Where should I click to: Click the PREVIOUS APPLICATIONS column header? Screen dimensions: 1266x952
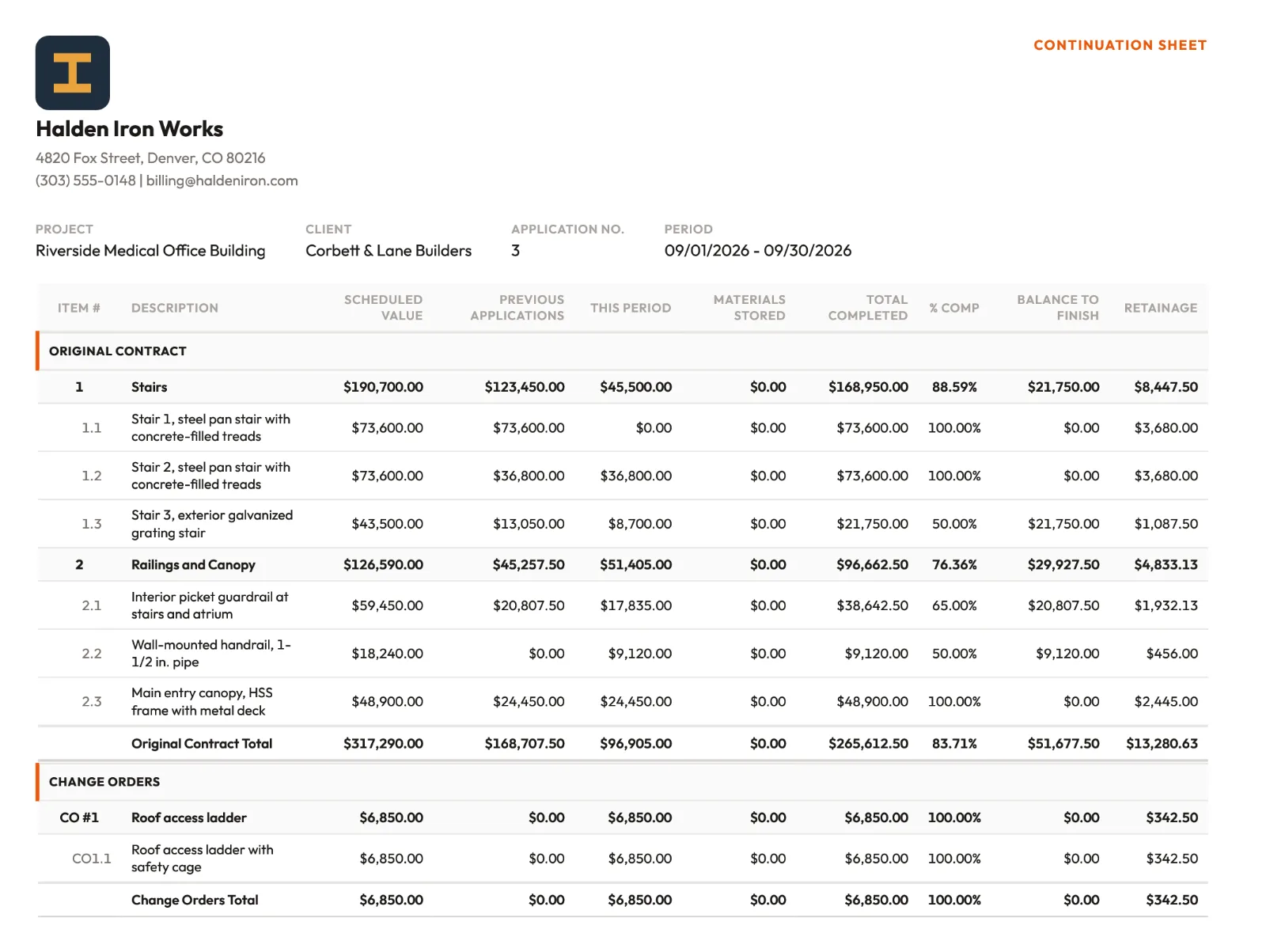point(517,308)
